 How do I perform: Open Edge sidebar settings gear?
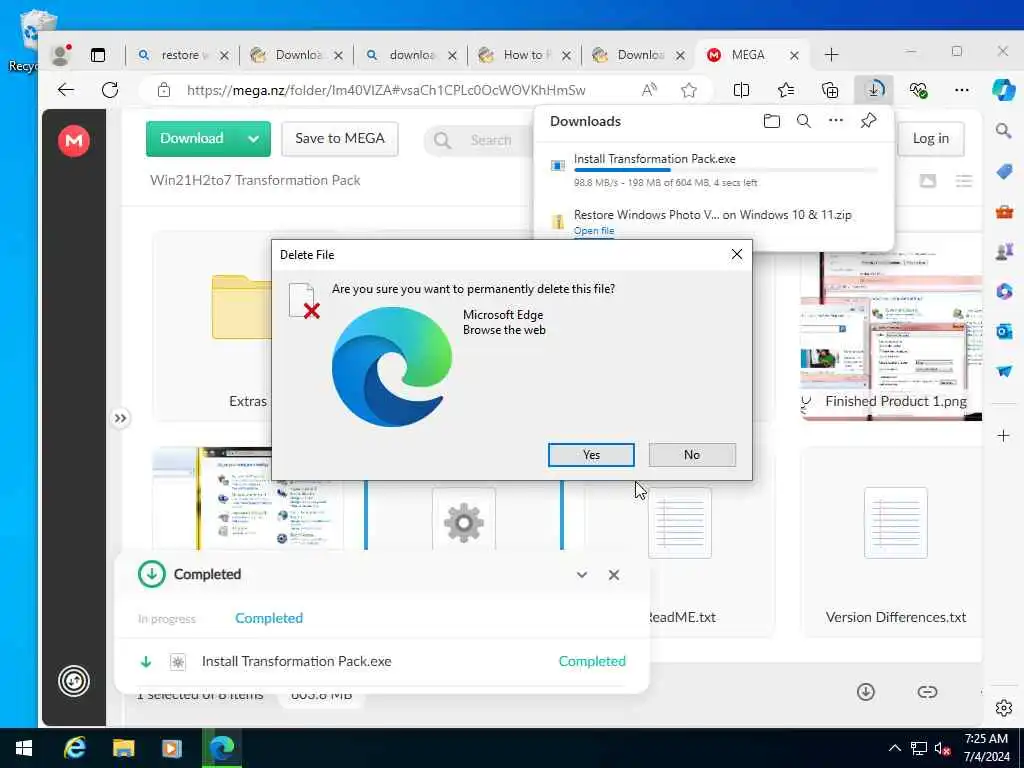pyautogui.click(x=1004, y=708)
